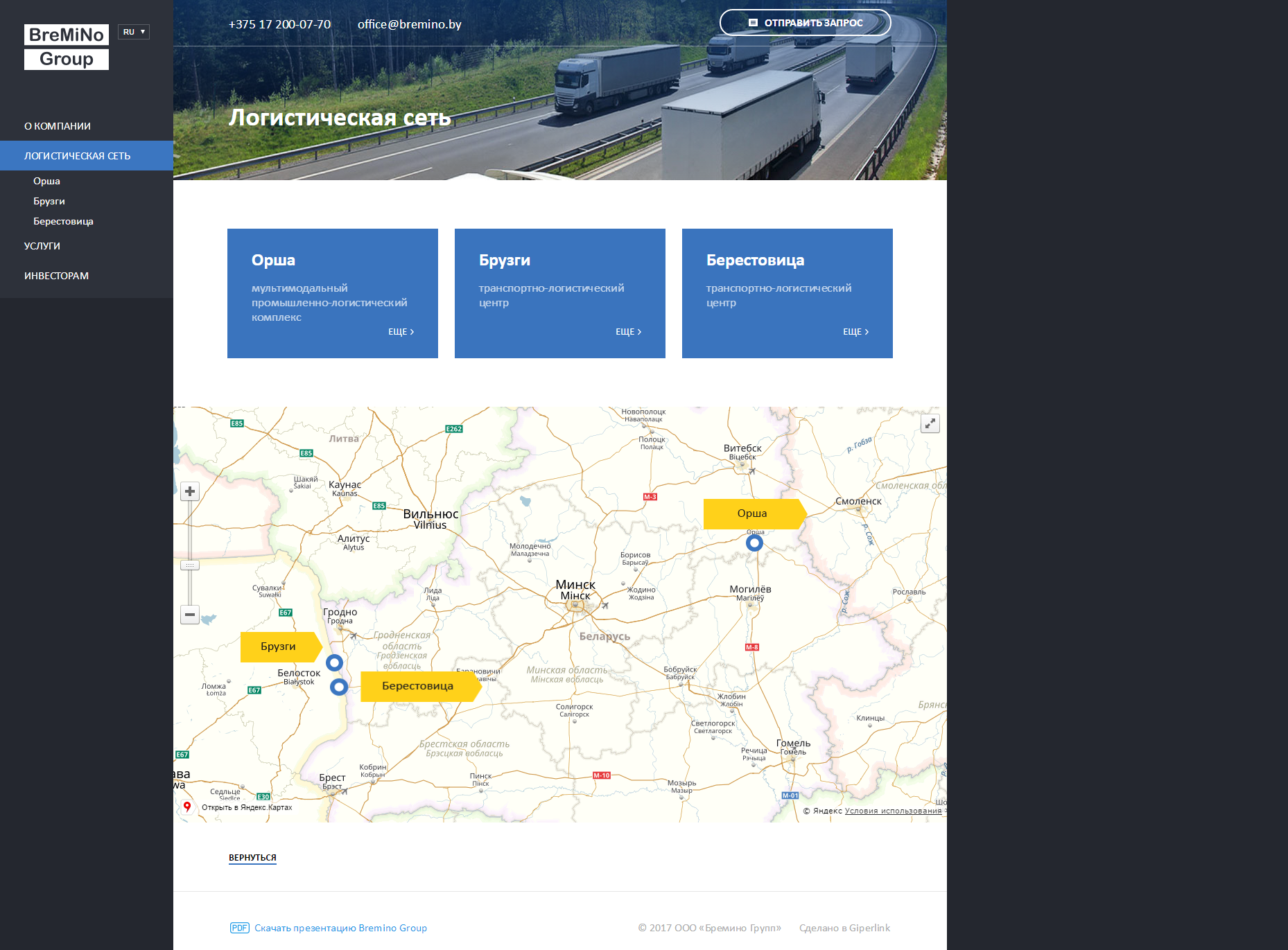
Task: Click the BreMiNo Group logo
Action: 67,47
